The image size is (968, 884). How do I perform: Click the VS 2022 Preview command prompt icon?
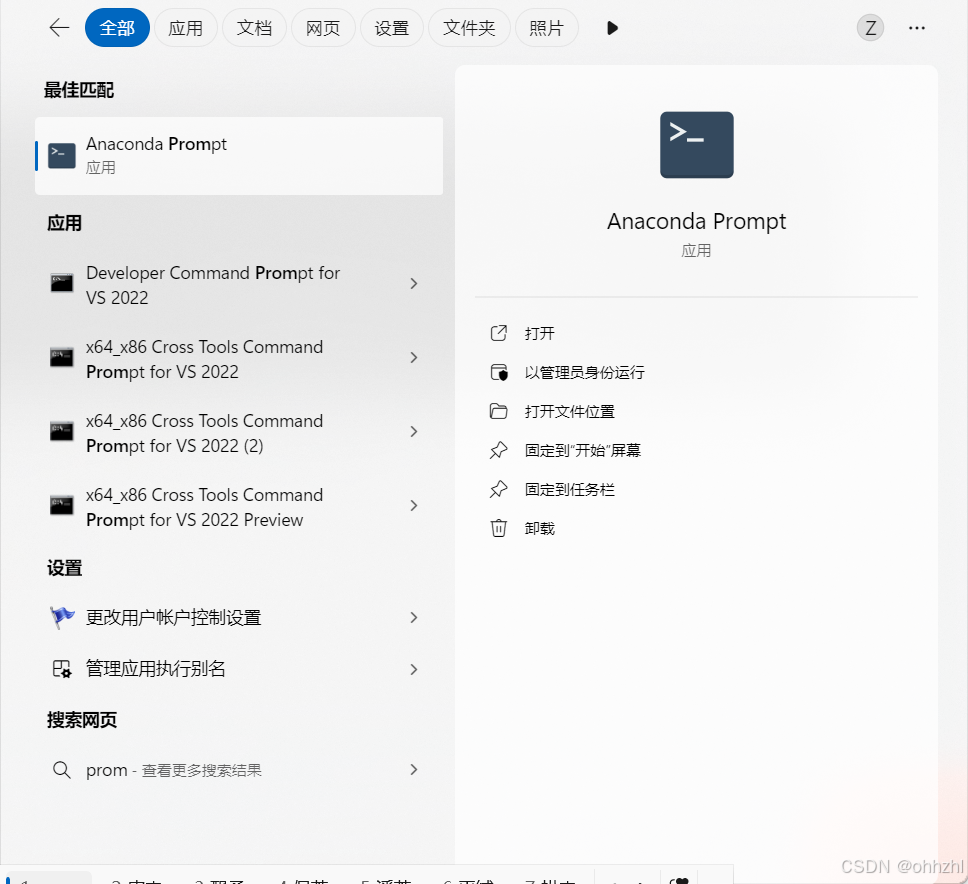[x=62, y=506]
